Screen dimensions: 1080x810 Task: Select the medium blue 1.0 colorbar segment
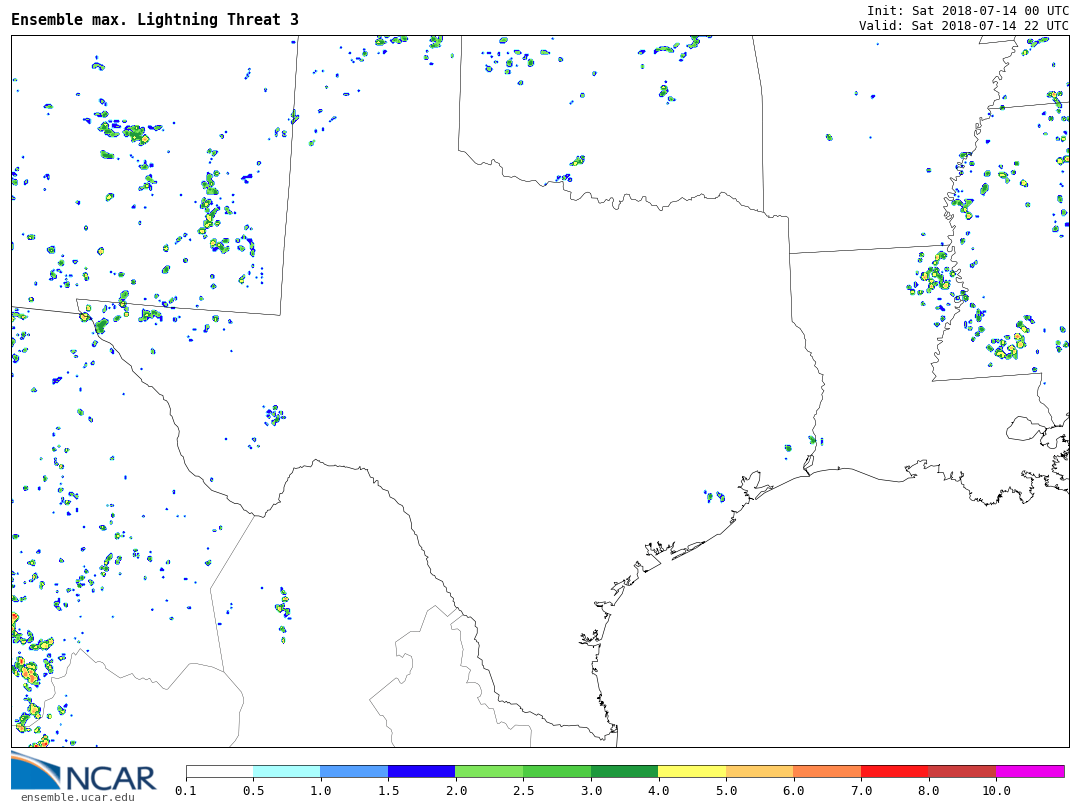tap(355, 771)
